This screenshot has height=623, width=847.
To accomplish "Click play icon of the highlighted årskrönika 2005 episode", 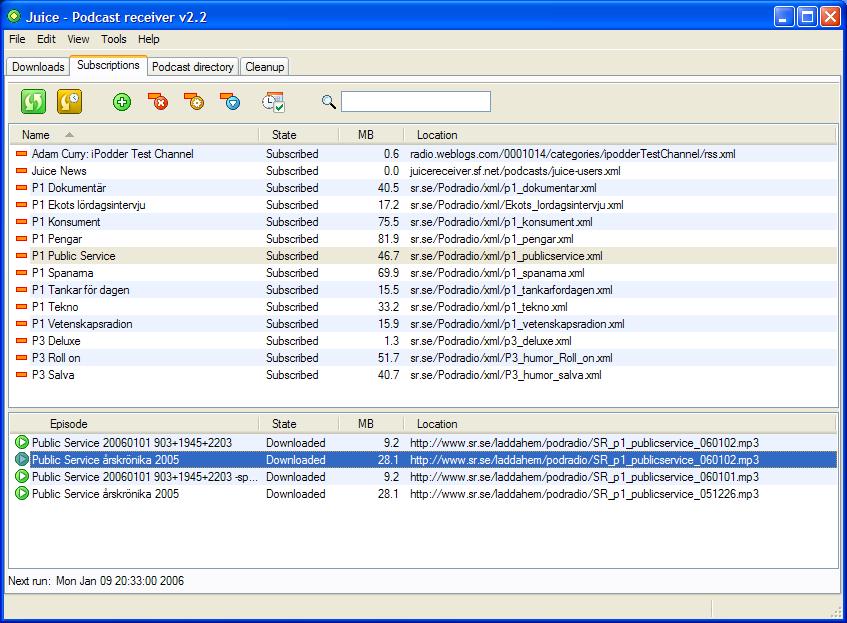I will (x=22, y=459).
